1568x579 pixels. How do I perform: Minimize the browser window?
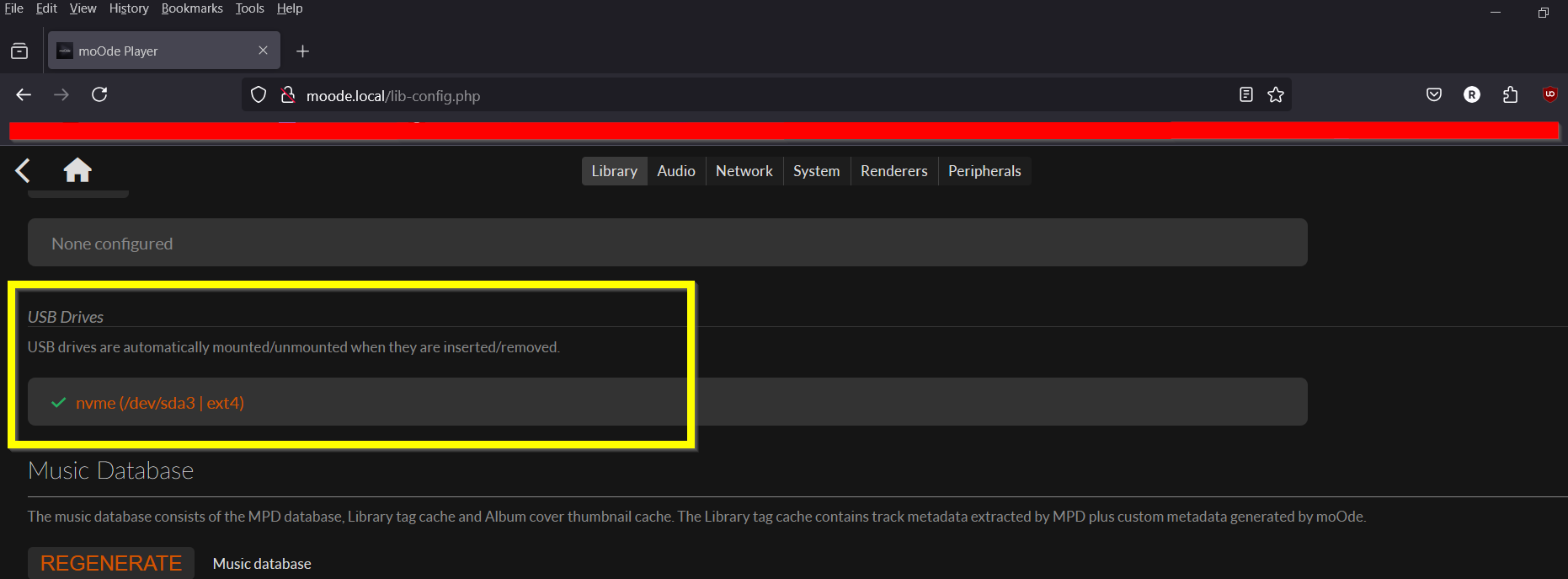[1496, 12]
